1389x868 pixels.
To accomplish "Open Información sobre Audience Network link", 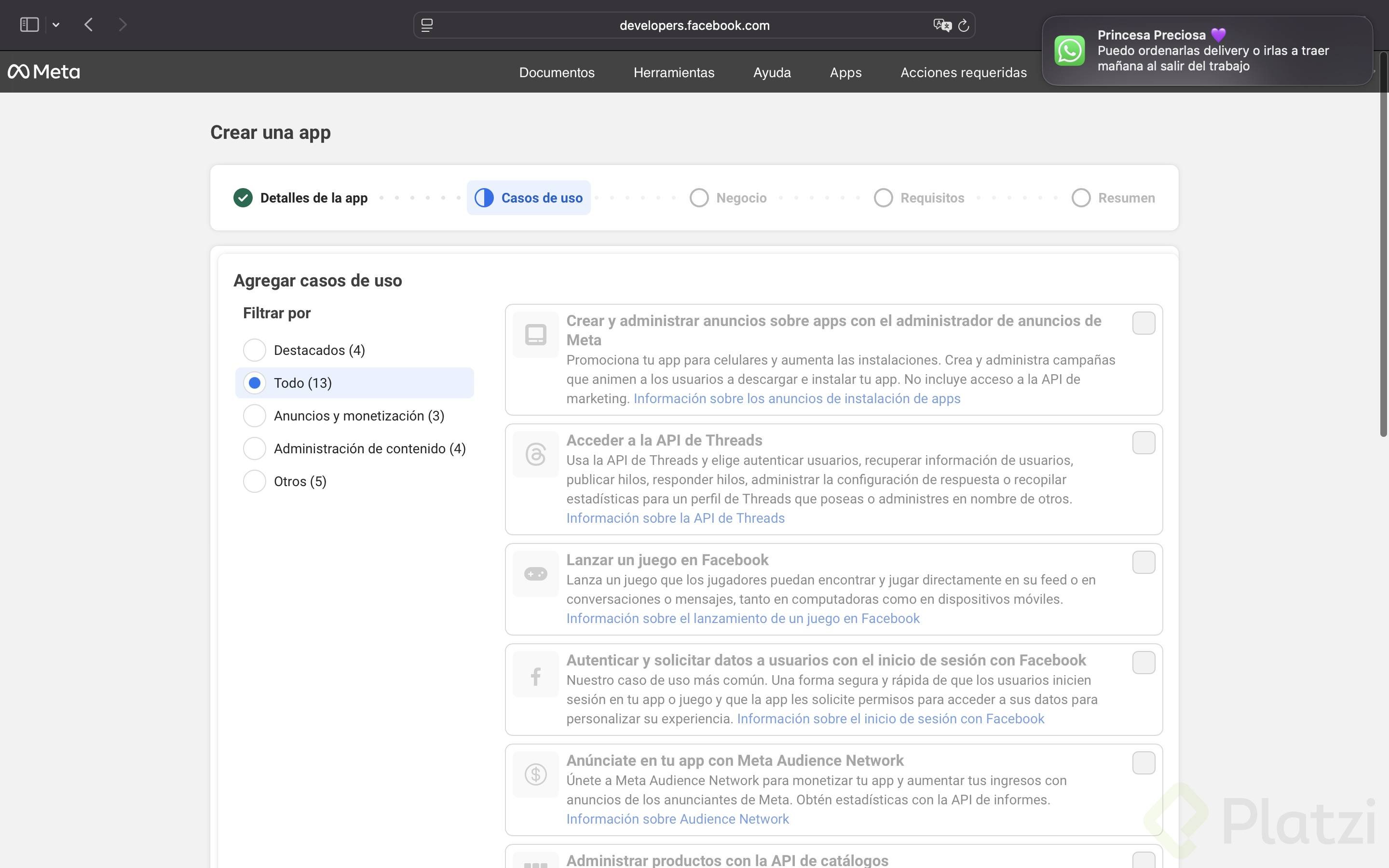I will 677,819.
